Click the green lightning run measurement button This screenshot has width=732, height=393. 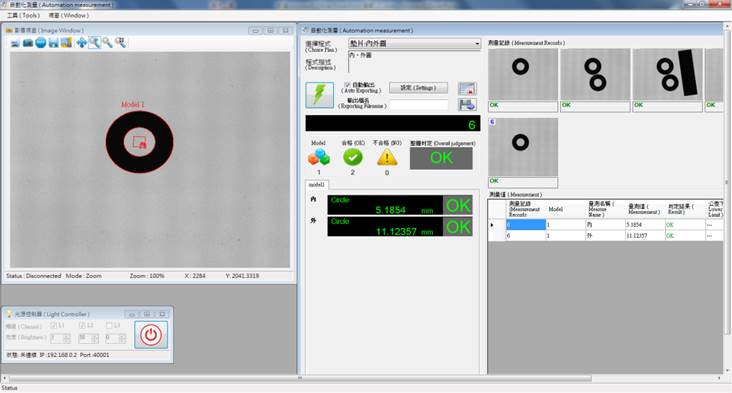[320, 95]
